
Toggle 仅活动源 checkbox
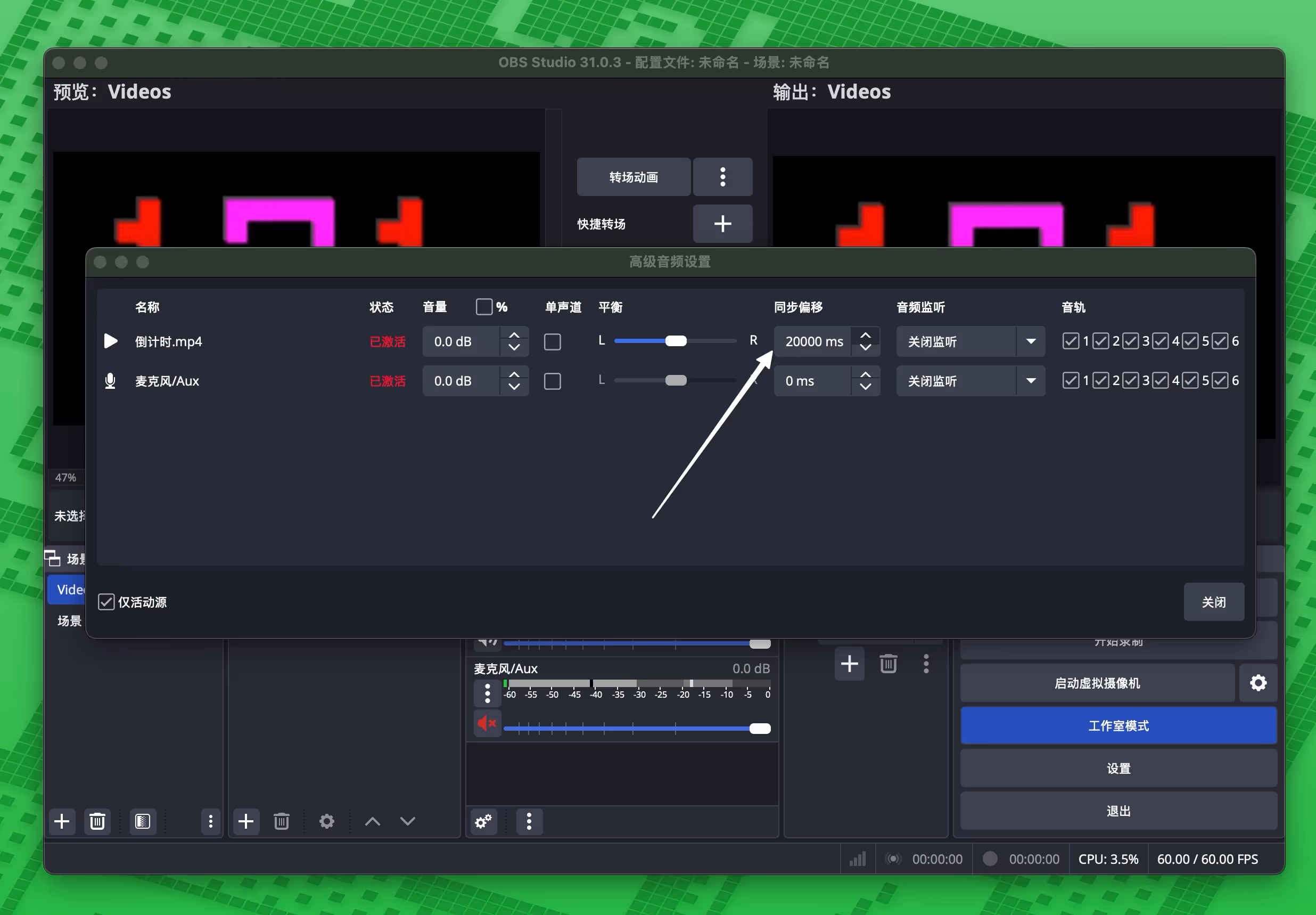point(106,602)
